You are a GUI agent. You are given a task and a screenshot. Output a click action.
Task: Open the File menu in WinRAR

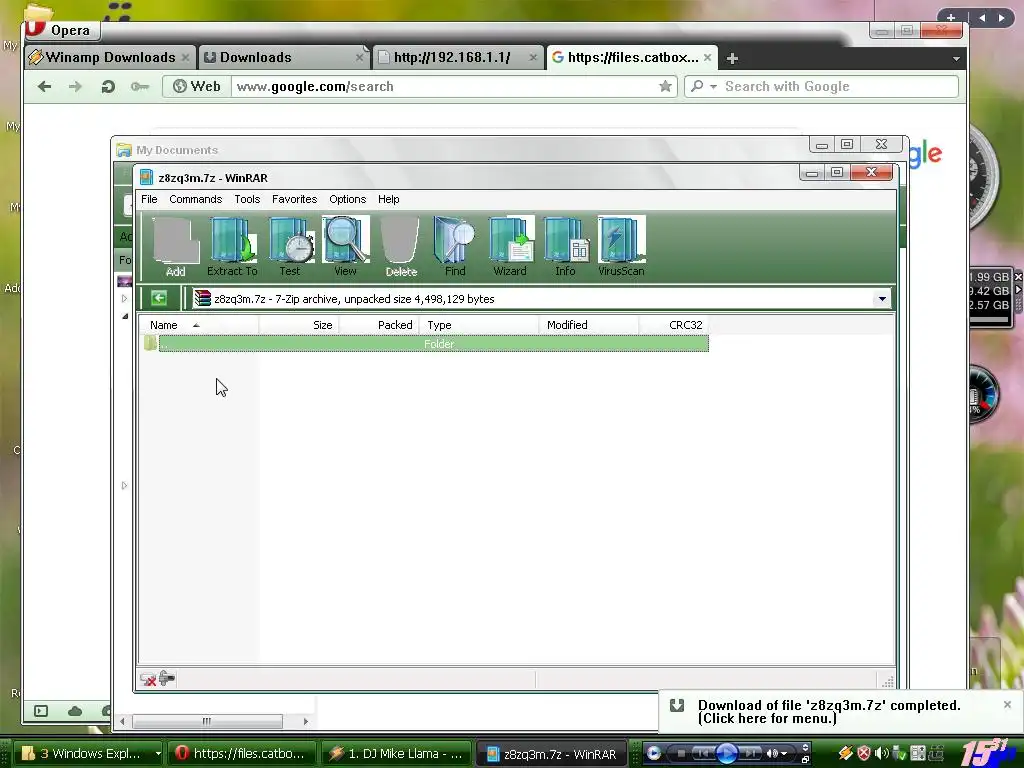149,199
